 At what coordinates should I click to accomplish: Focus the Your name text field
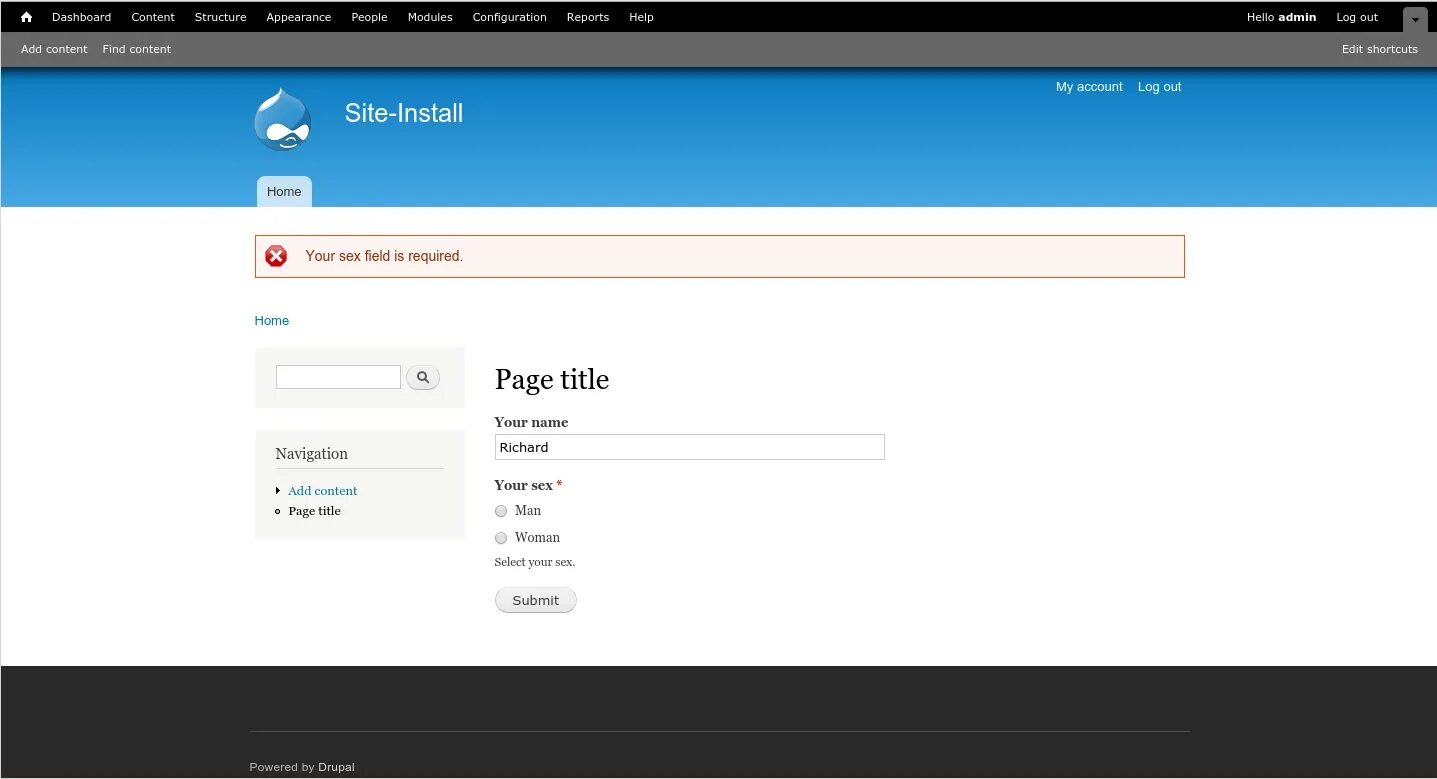690,447
